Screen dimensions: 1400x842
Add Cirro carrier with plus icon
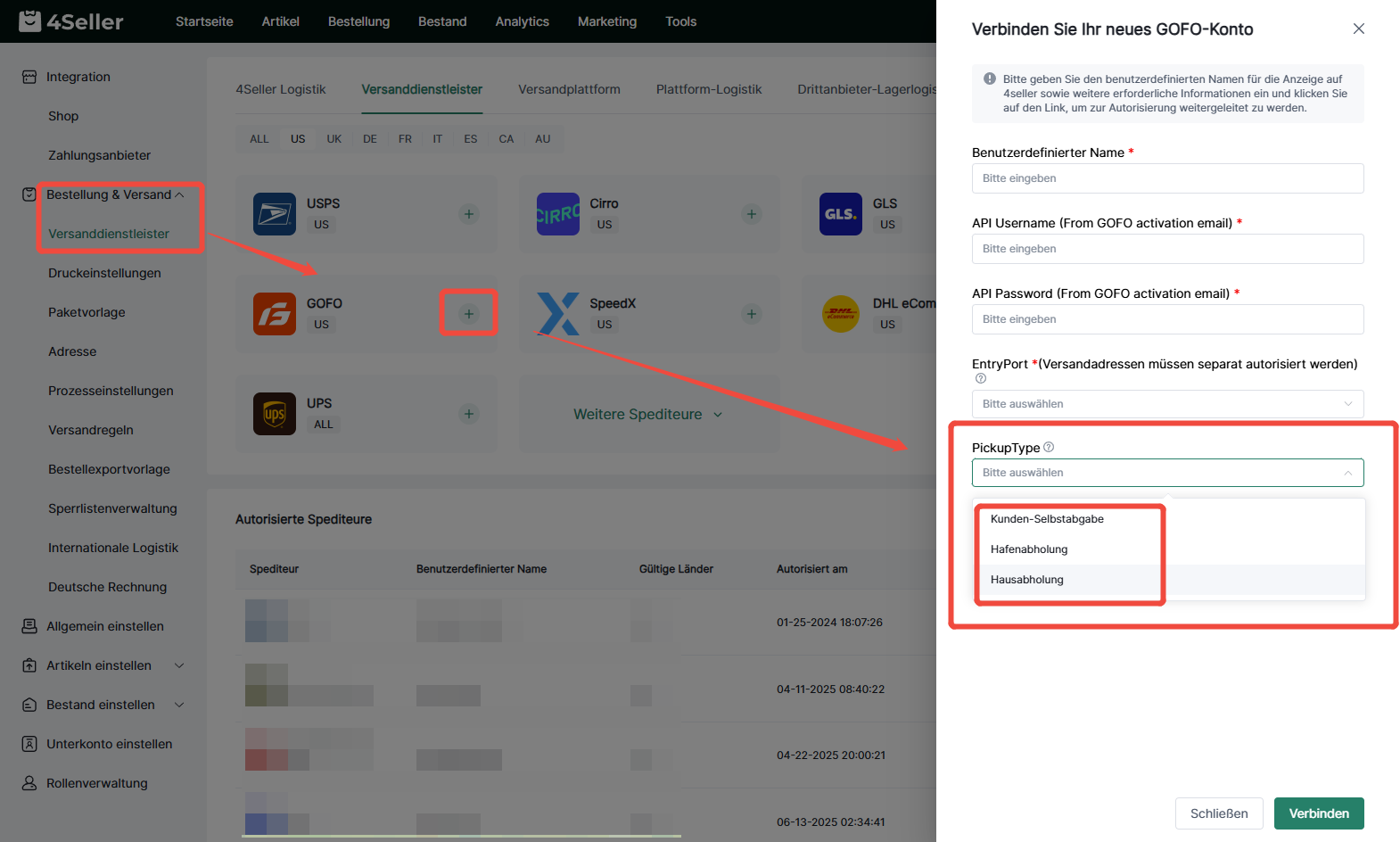(x=752, y=214)
